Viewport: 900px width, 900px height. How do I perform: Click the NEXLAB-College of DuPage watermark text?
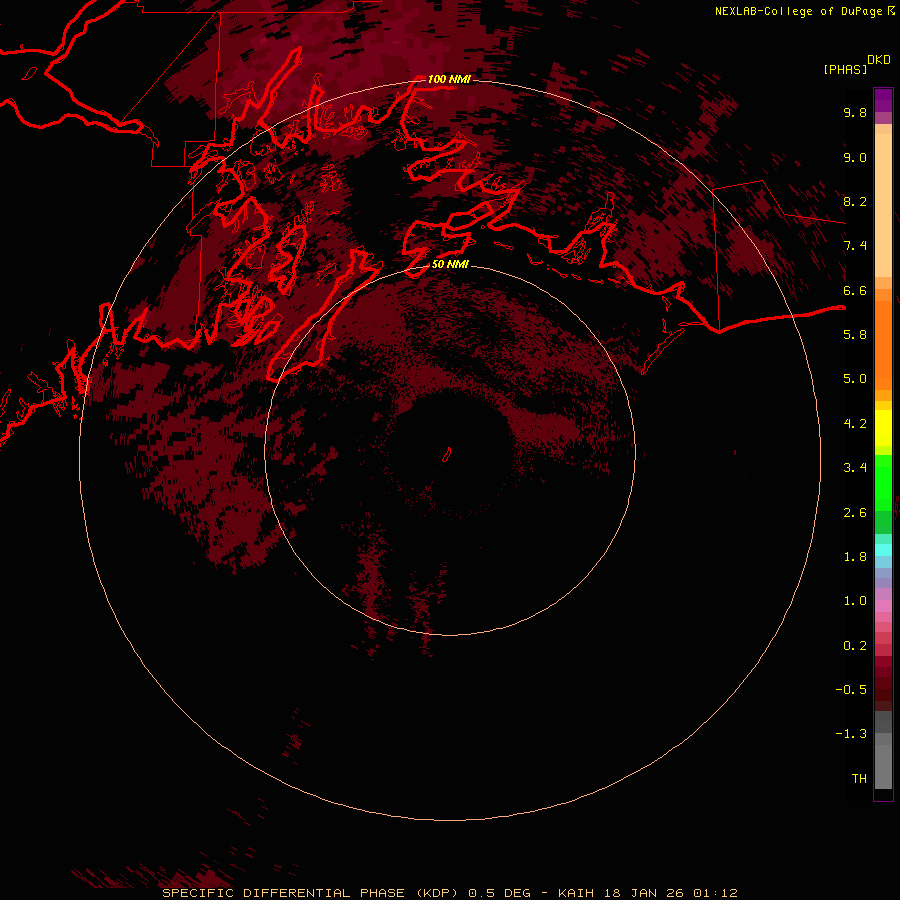tap(798, 11)
